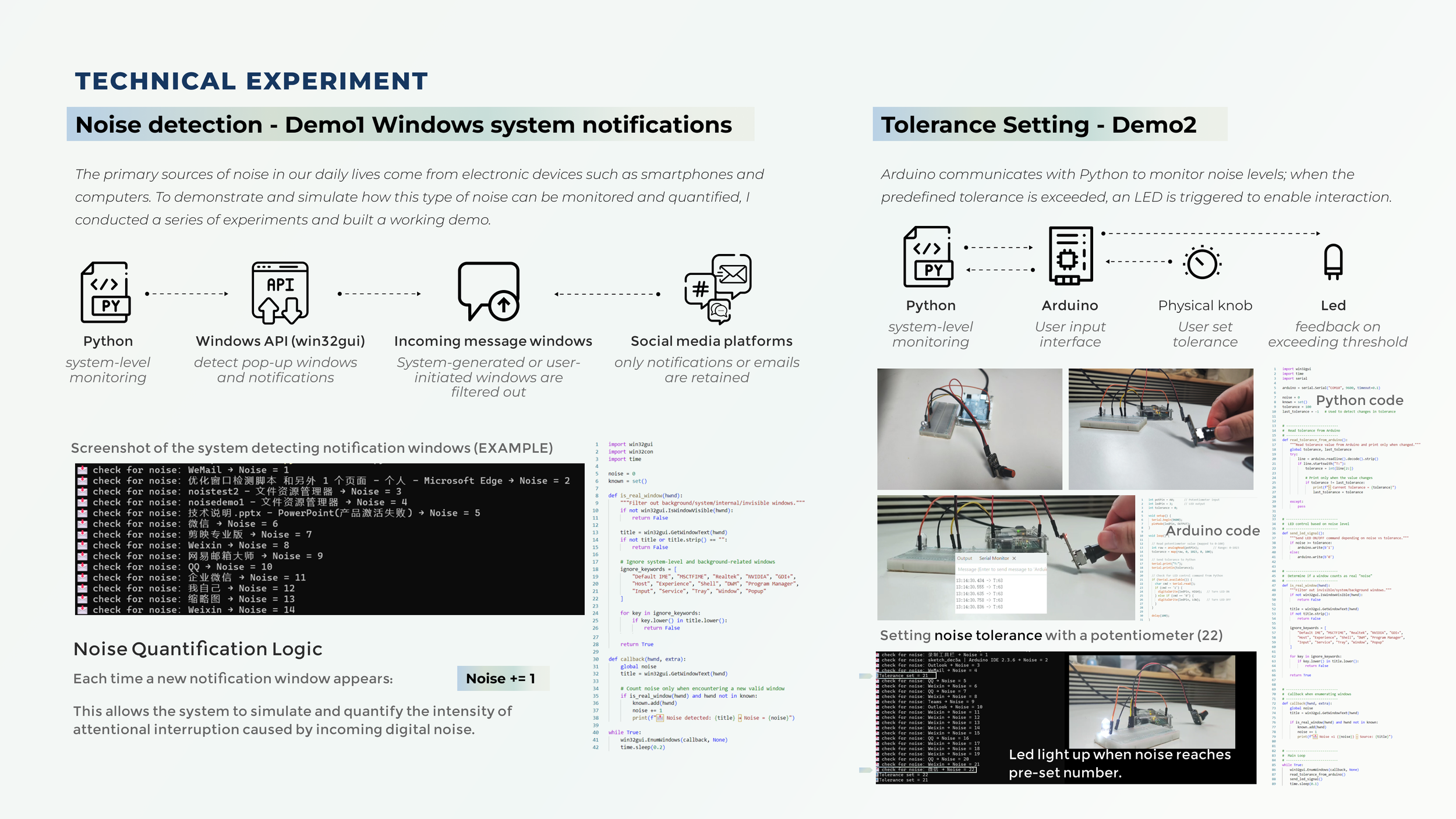This screenshot has height=819, width=1456.
Task: Click the photo of hand turning potentiometer
Action: pyautogui.click(x=1160, y=429)
